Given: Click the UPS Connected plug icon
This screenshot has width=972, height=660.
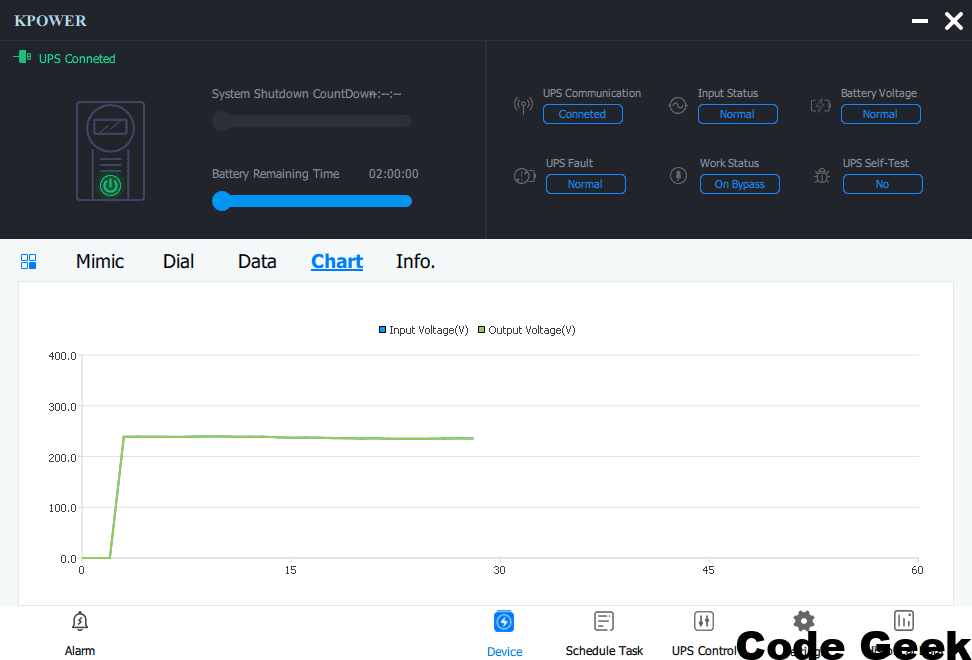Looking at the screenshot, I should point(22,57).
